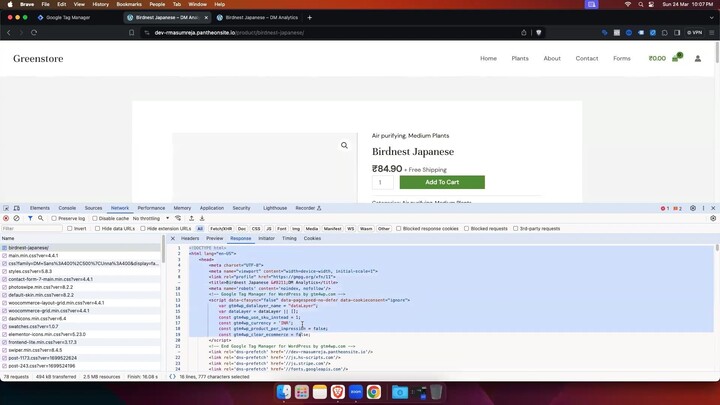Open the Application tab in DevTools
Viewport: 720px width, 405px height.
pos(212,208)
